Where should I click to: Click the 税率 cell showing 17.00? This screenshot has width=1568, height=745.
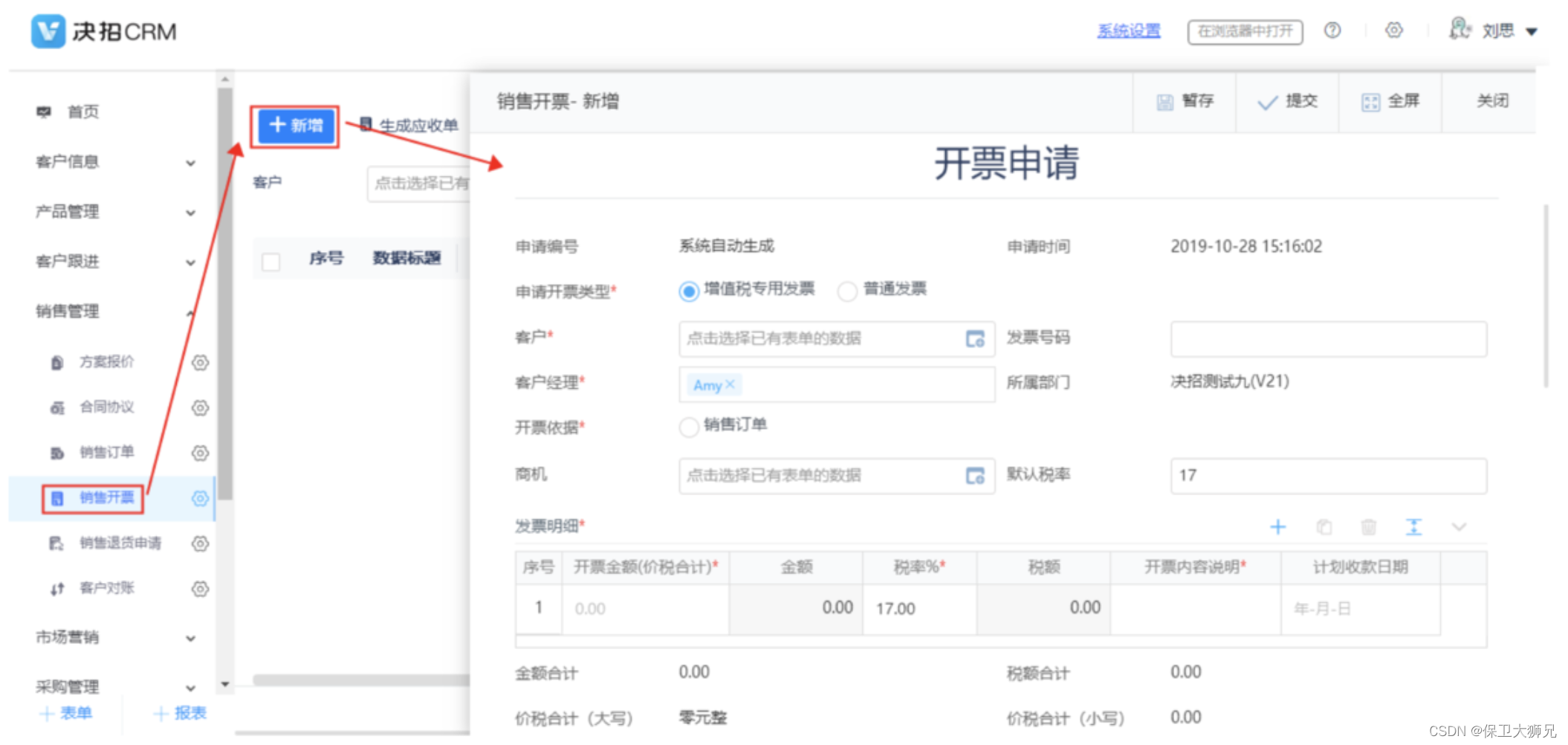[x=920, y=609]
